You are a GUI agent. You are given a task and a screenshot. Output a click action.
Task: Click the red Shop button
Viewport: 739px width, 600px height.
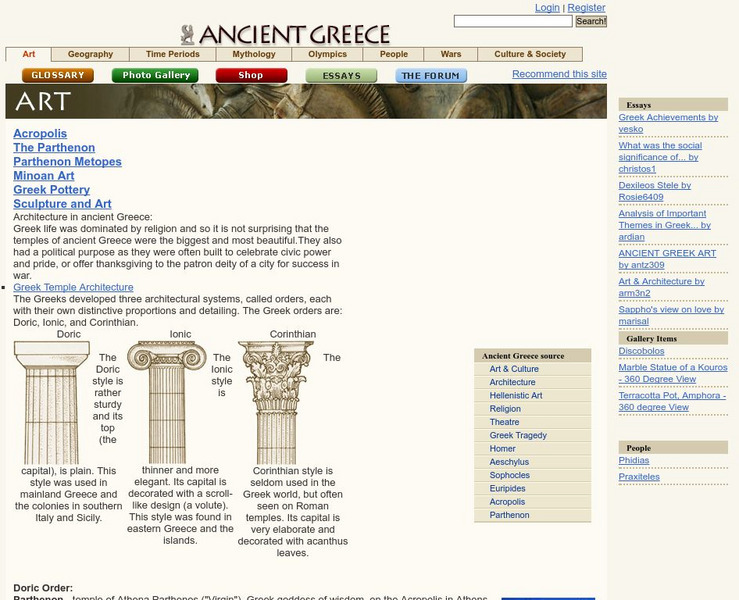coord(251,75)
